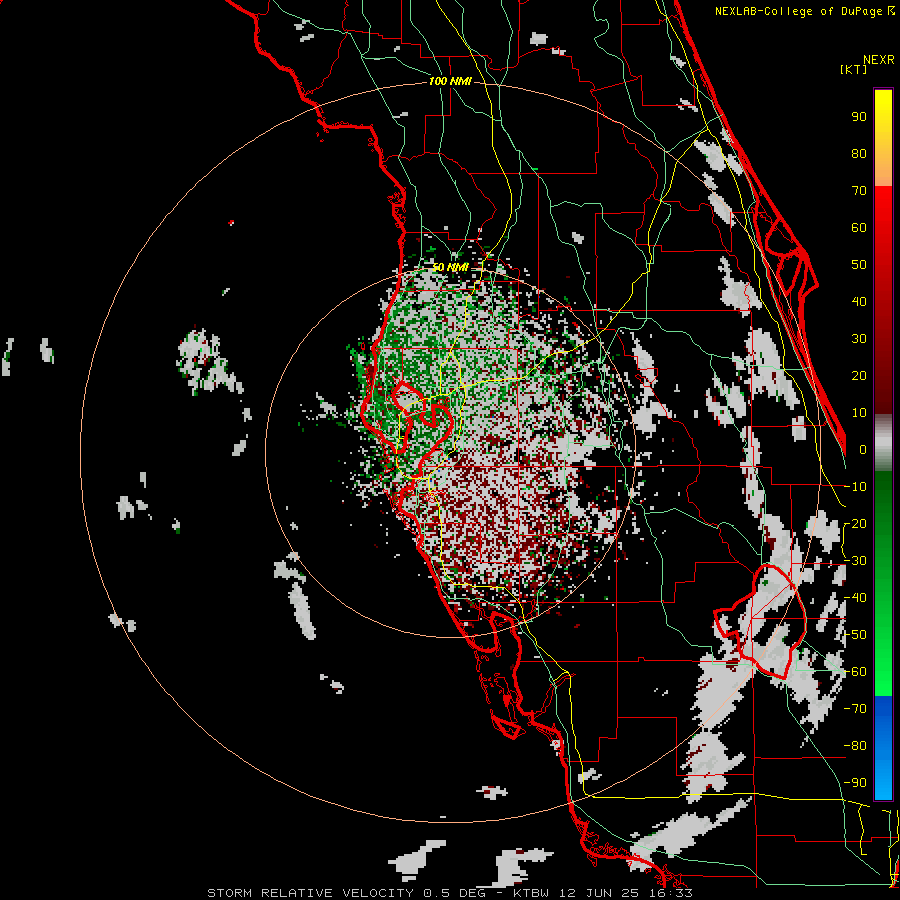The width and height of the screenshot is (900, 900).
Task: Click the 20 knots legend value
Action: 859,376
